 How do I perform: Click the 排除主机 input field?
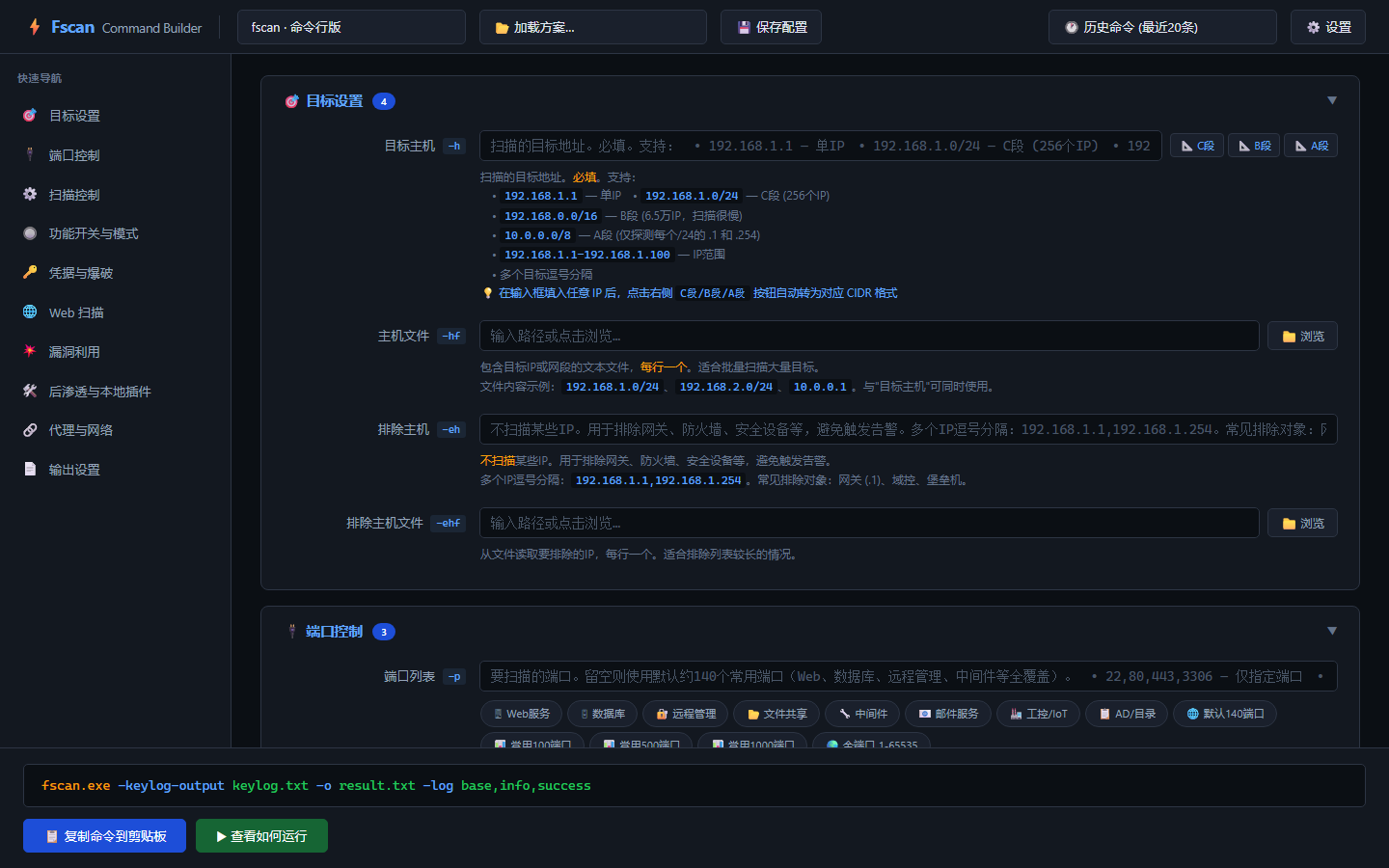[909, 429]
